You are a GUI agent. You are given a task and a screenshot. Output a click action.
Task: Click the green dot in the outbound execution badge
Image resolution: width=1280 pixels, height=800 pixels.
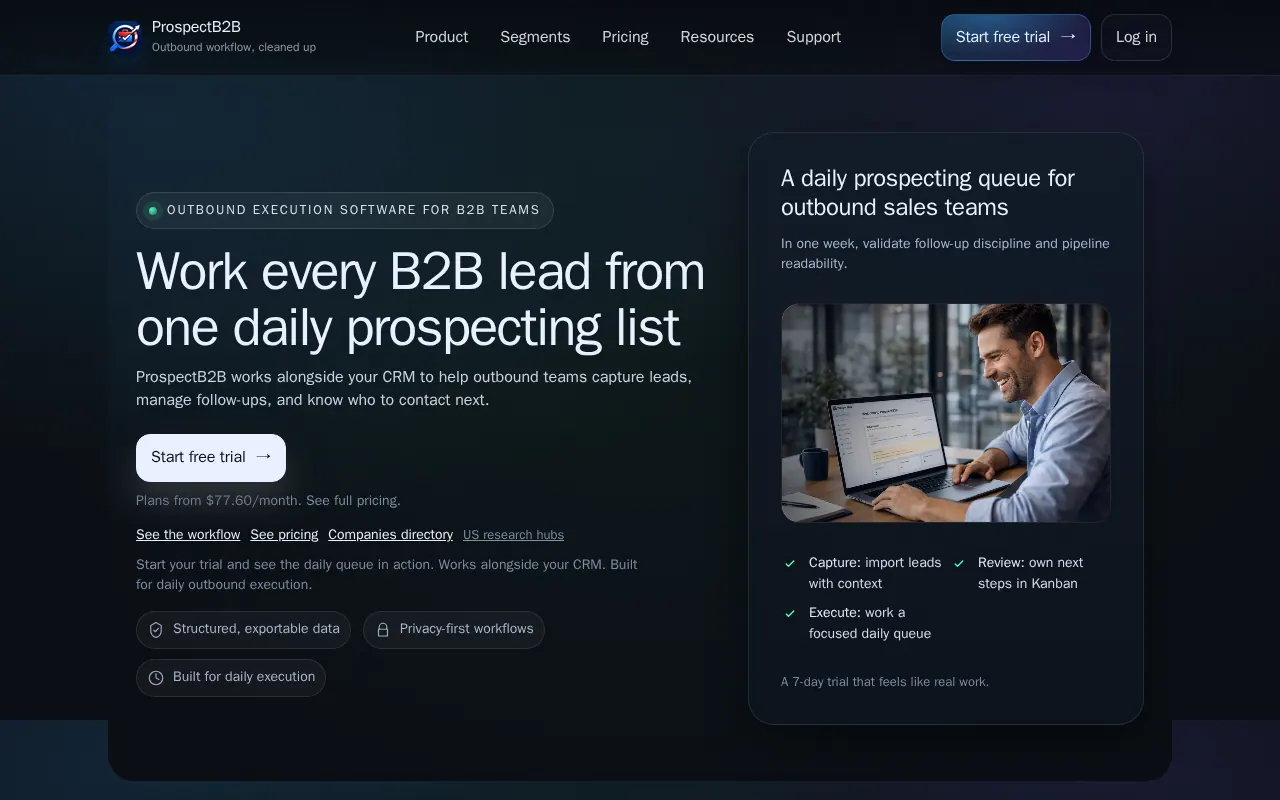coord(153,210)
